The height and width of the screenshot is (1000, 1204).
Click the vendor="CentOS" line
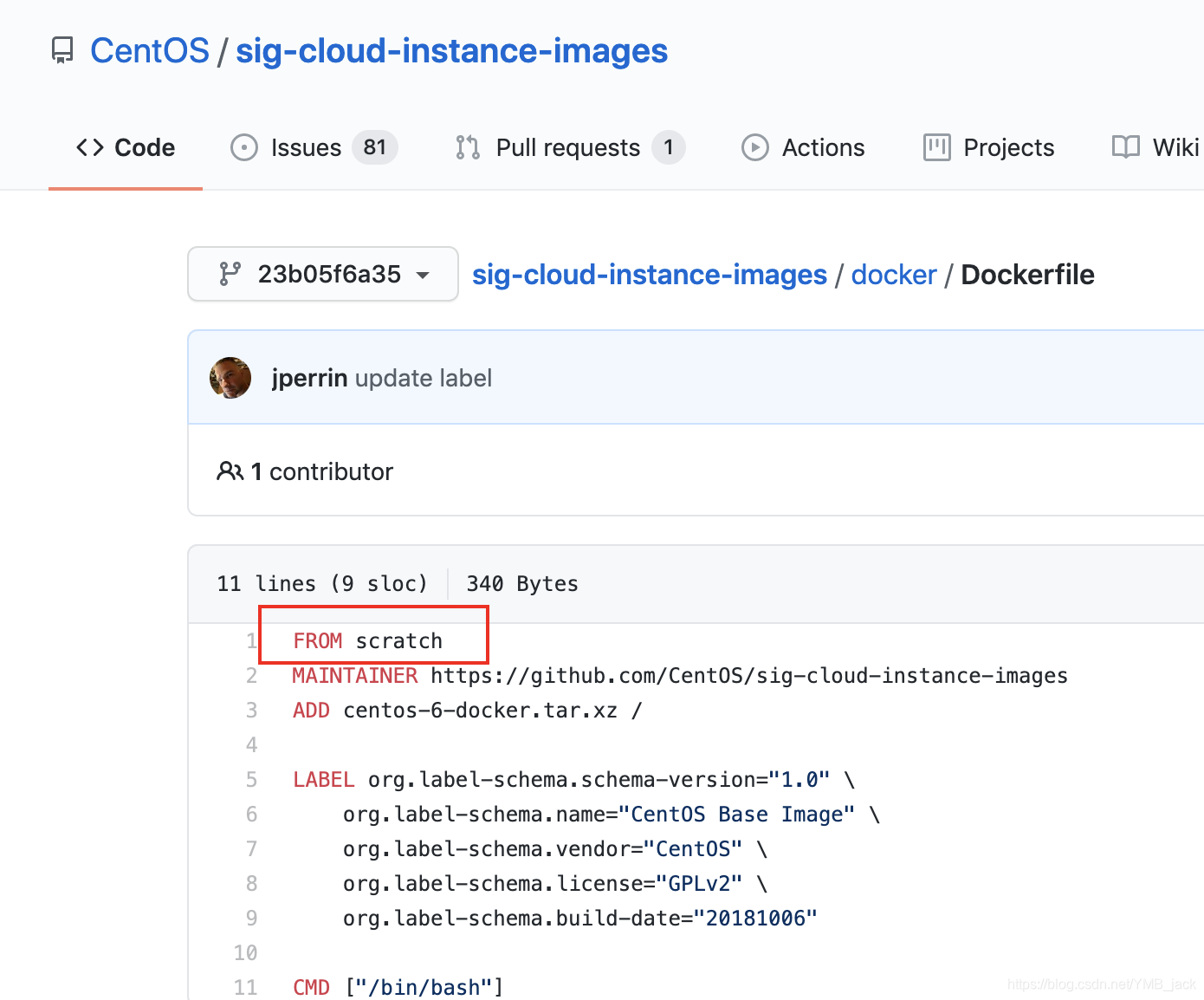tap(555, 848)
